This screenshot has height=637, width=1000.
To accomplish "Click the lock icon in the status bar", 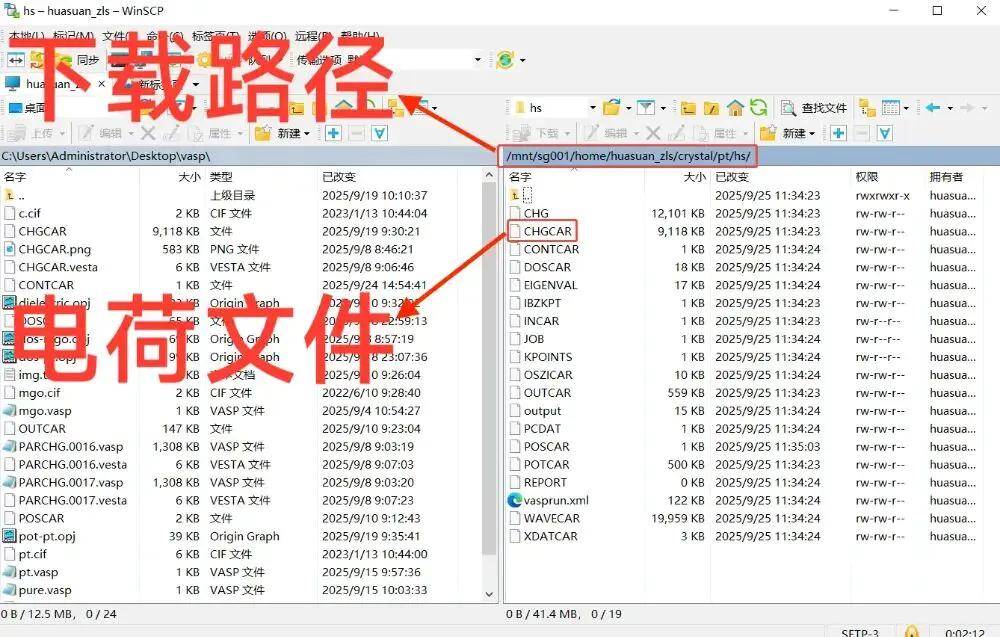I will click(911, 632).
